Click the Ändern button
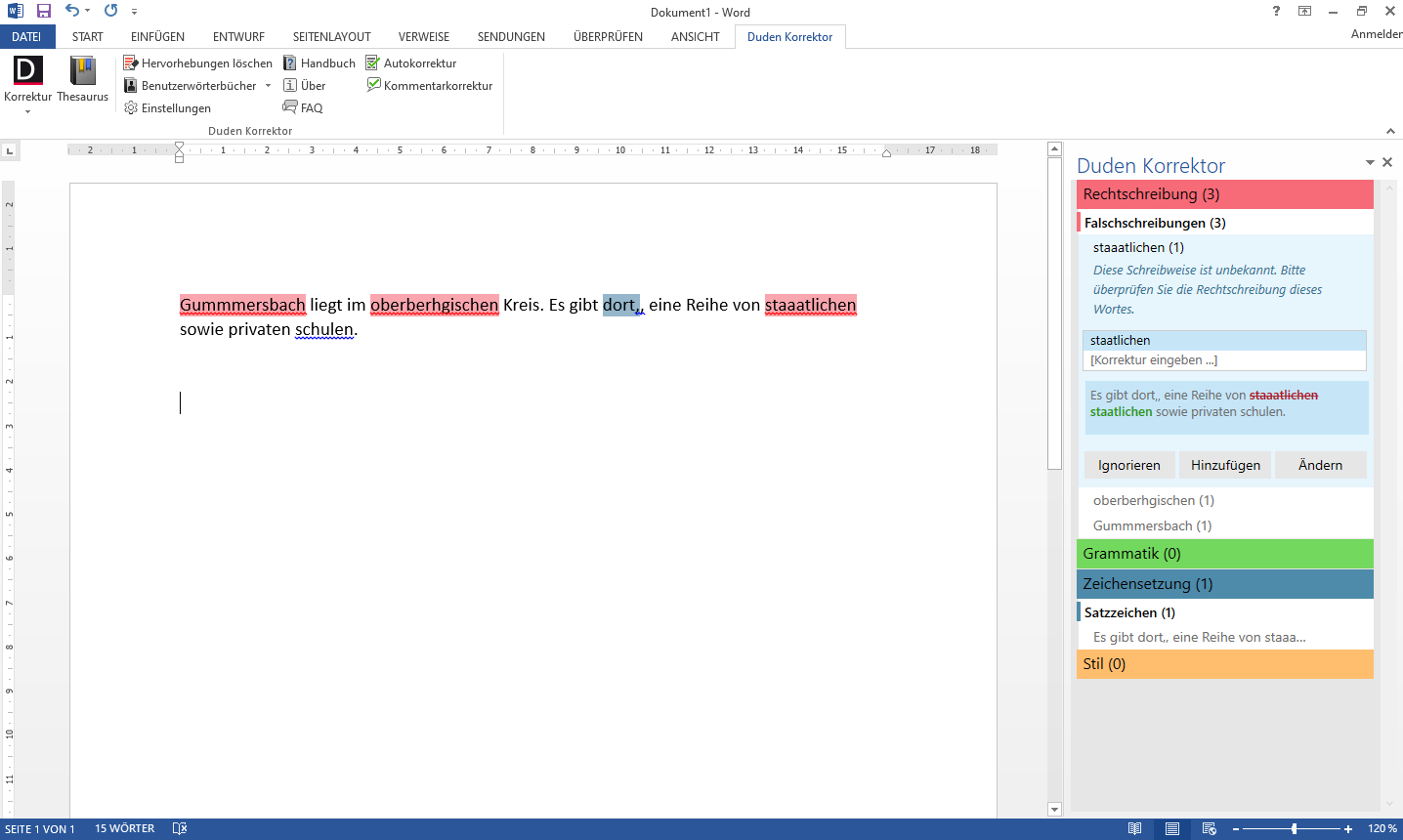Viewport: 1403px width, 840px height. click(x=1321, y=465)
